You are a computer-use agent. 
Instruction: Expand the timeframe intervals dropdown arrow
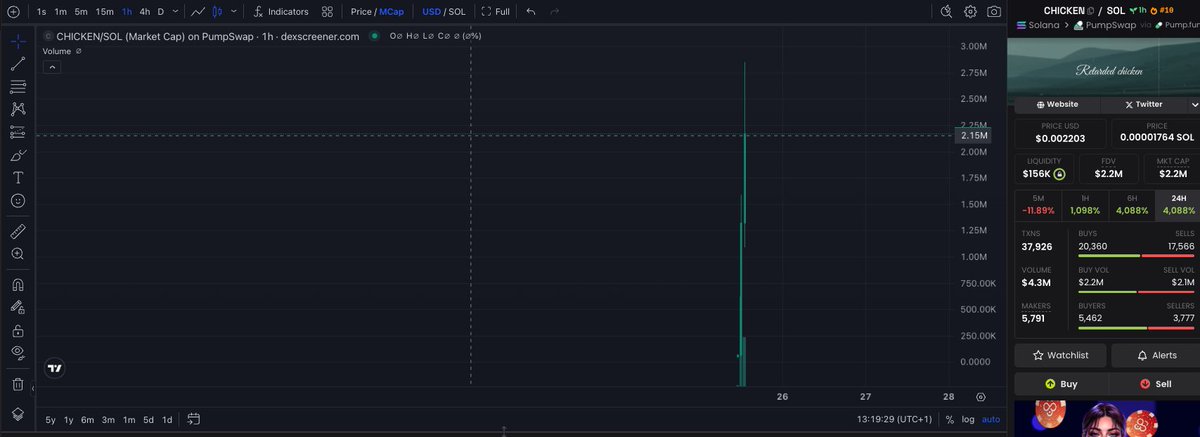[x=176, y=11]
